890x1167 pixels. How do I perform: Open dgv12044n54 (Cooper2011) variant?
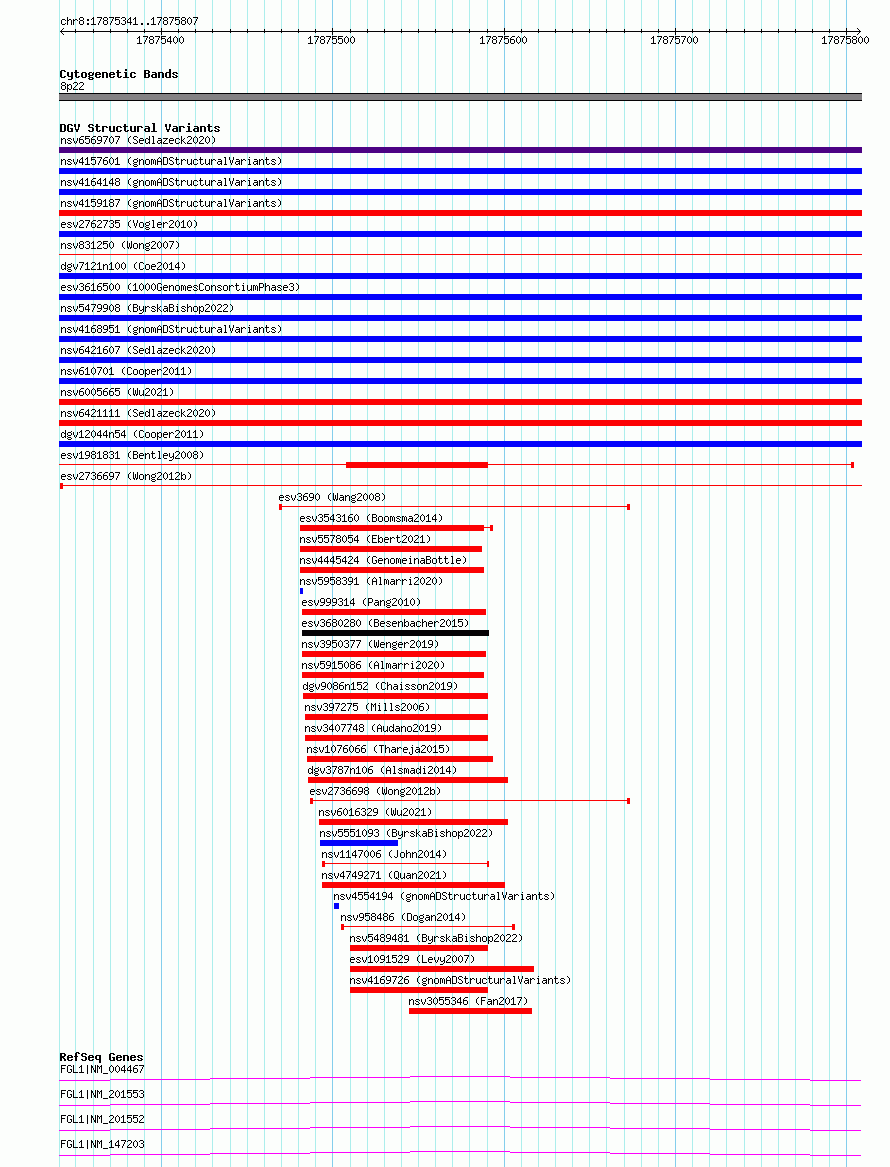[132, 434]
